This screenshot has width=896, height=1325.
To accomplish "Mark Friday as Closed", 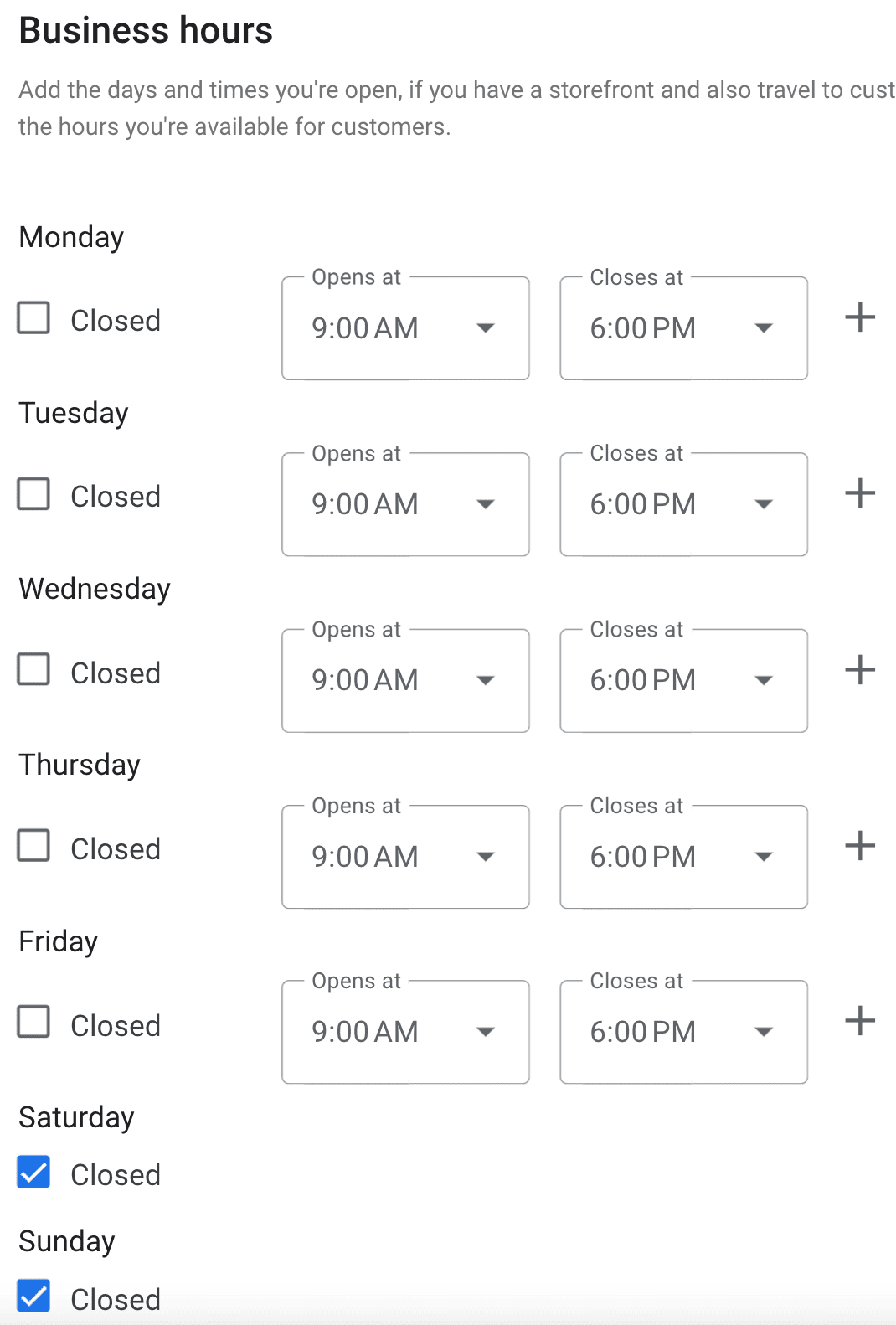I will [x=33, y=1022].
